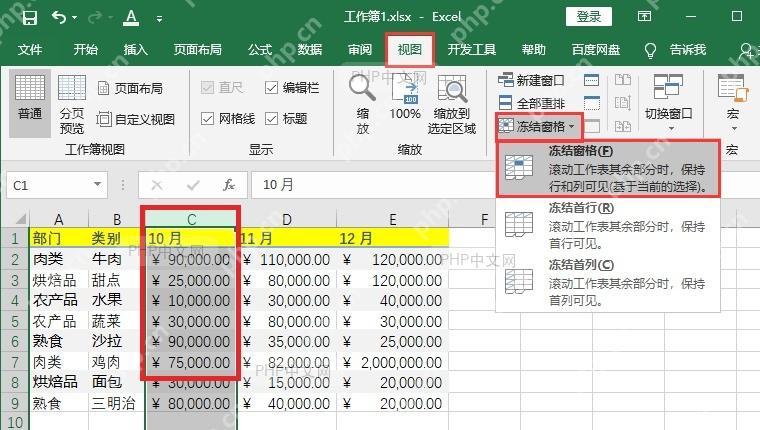Click 新建窗口 button
Screen dimensions: 760x430
[531, 80]
